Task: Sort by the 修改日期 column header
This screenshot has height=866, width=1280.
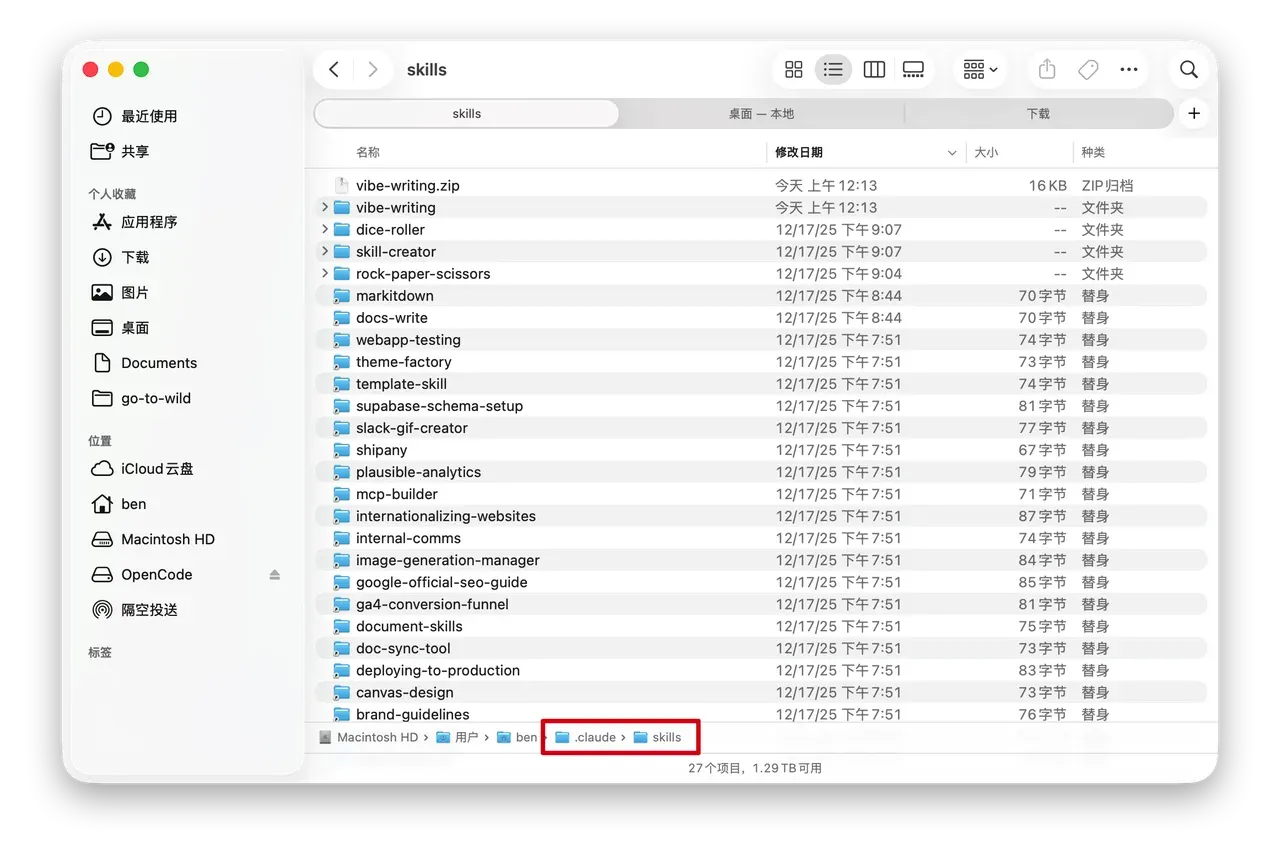Action: (799, 152)
